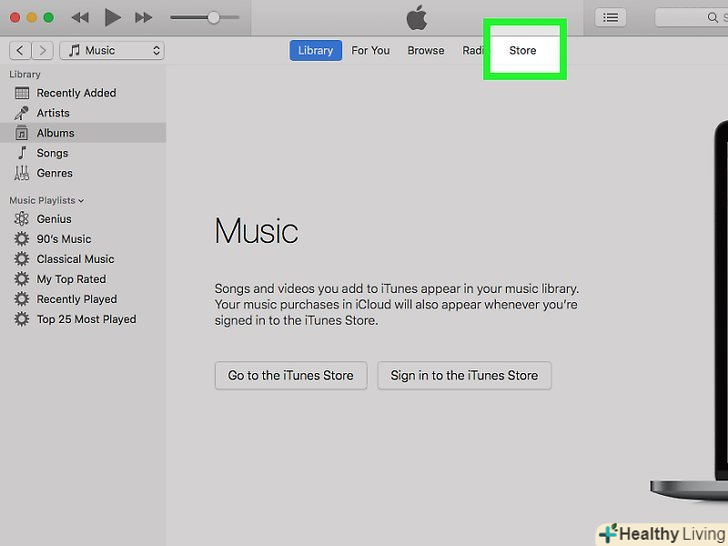
Task: Adjust the volume slider knob
Action: (213, 18)
